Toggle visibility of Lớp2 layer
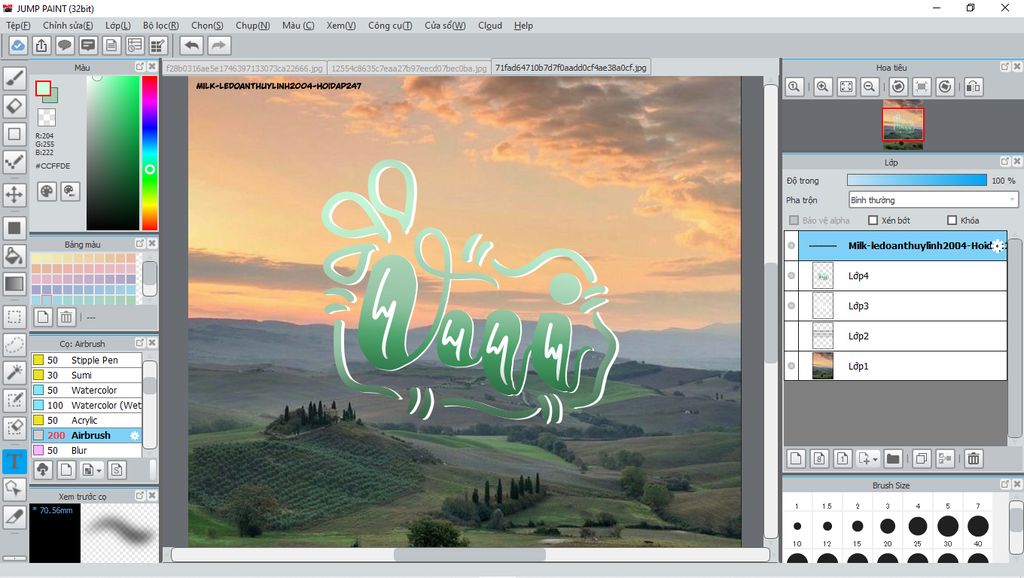This screenshot has width=1024, height=578. pyautogui.click(x=792, y=336)
